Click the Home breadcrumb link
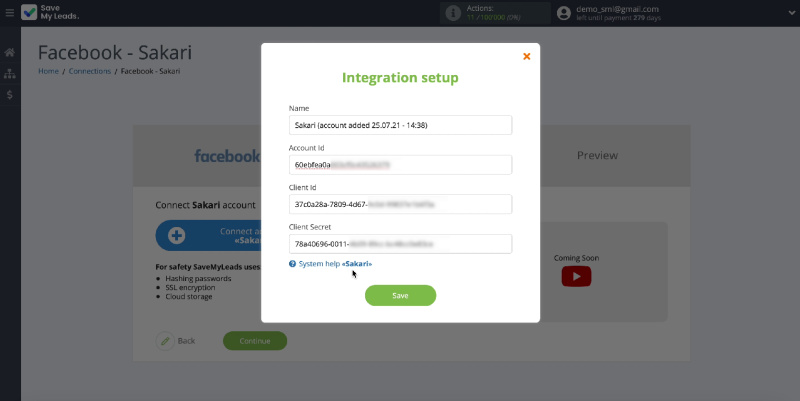This screenshot has height=401, width=800. click(48, 72)
